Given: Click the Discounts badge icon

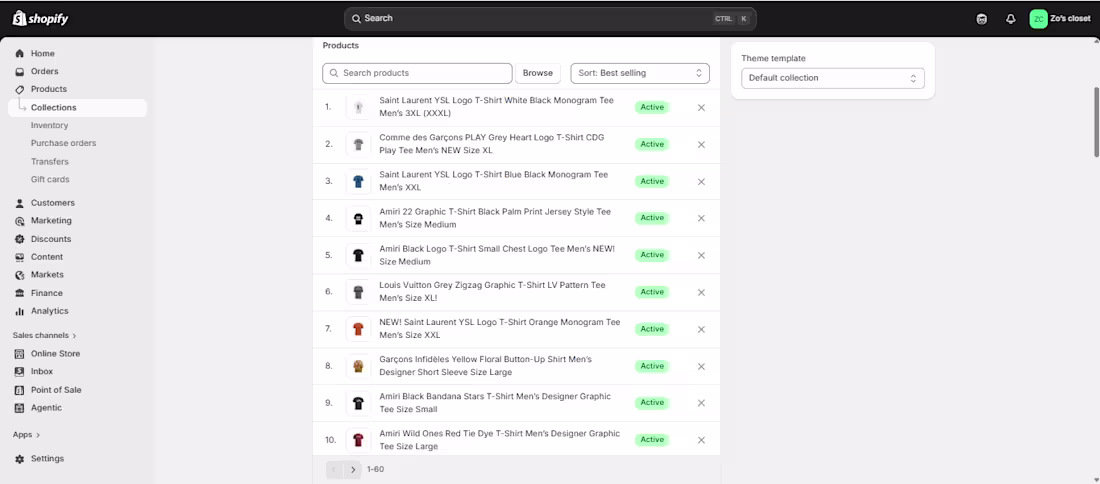Looking at the screenshot, I should (20, 239).
